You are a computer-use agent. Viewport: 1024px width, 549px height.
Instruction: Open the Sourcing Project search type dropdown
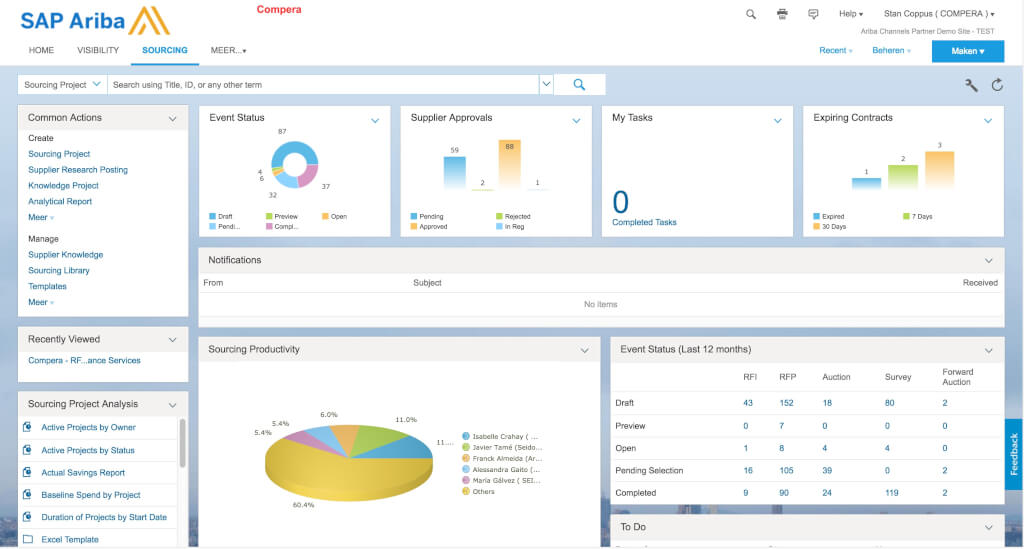[x=62, y=85]
